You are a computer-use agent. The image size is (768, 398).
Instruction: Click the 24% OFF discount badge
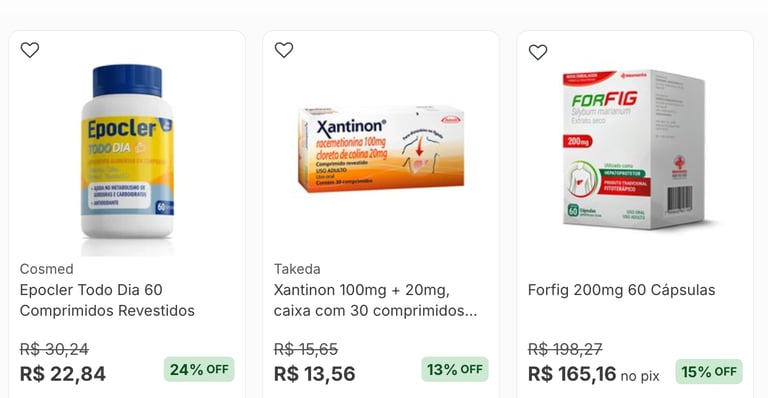(199, 369)
